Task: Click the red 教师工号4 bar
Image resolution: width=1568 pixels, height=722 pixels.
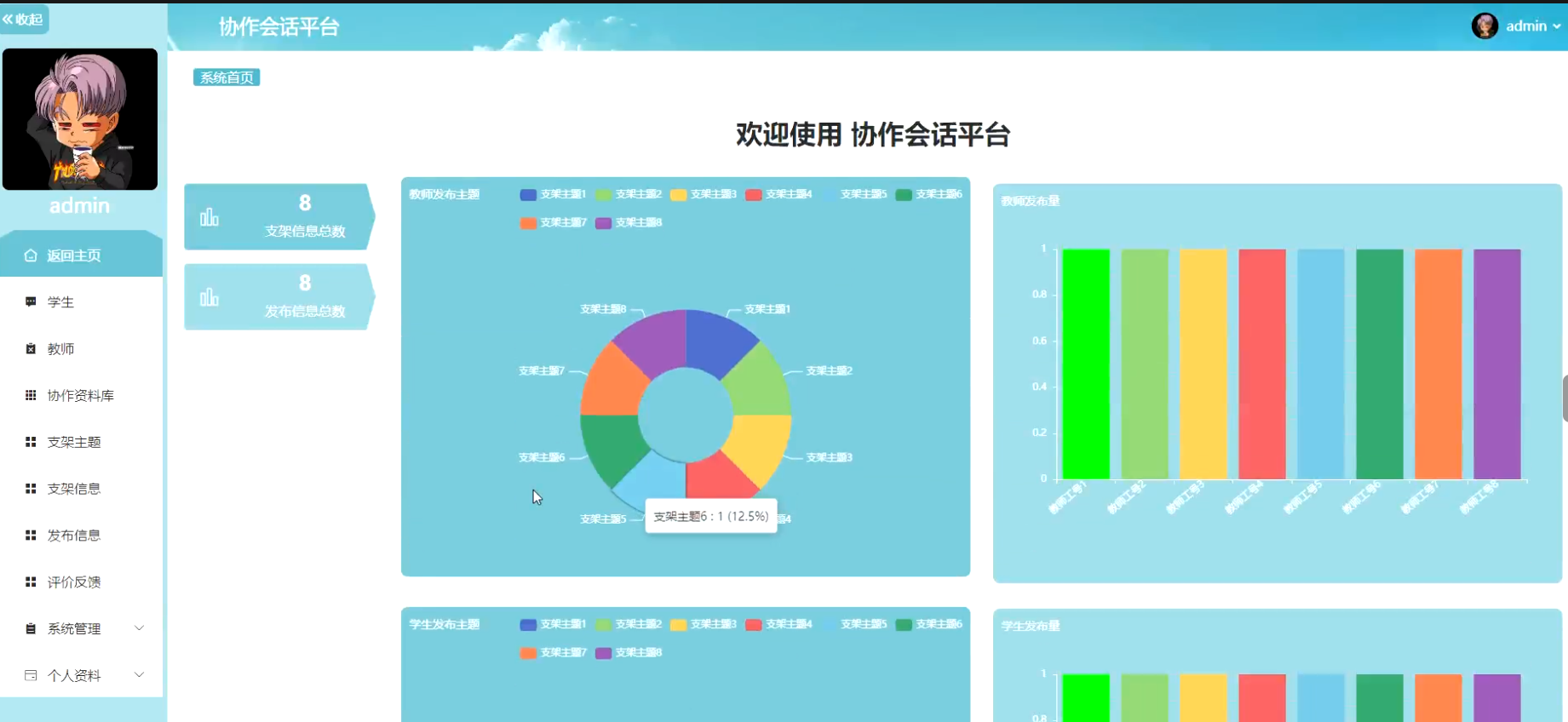Action: tap(1262, 364)
